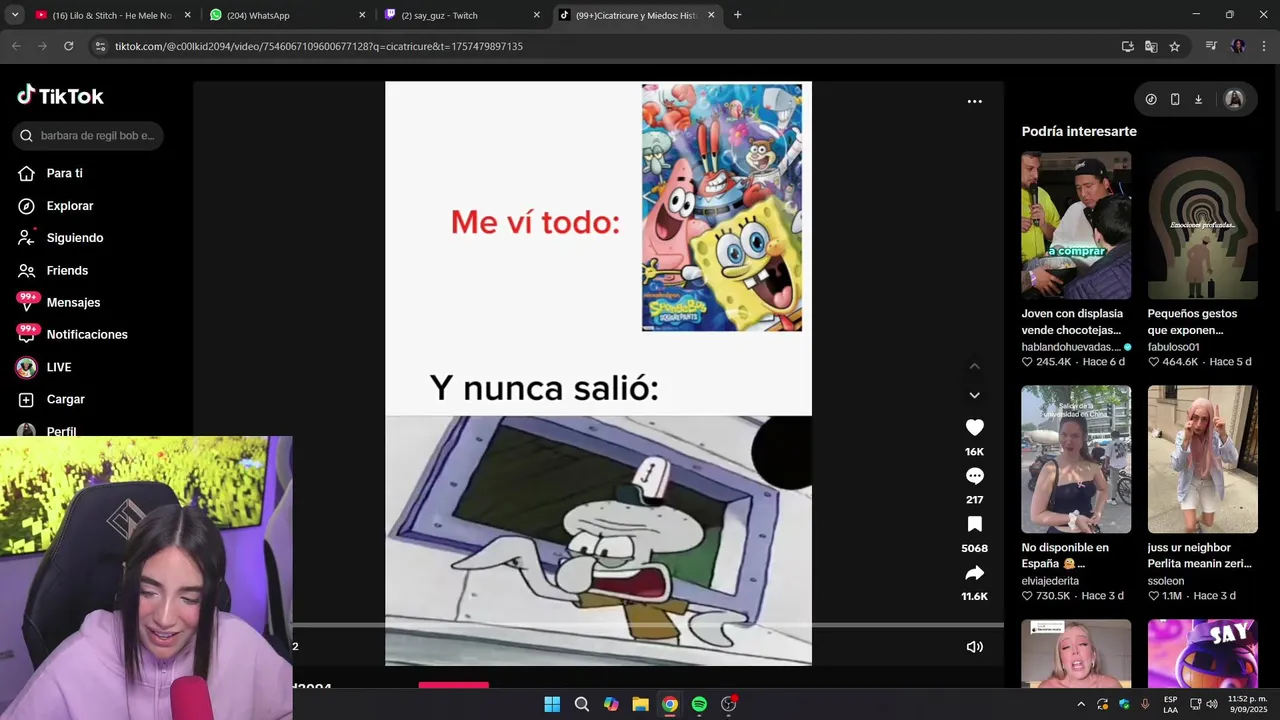
Task: Launch Copilot from the taskbar
Action: coord(611,704)
